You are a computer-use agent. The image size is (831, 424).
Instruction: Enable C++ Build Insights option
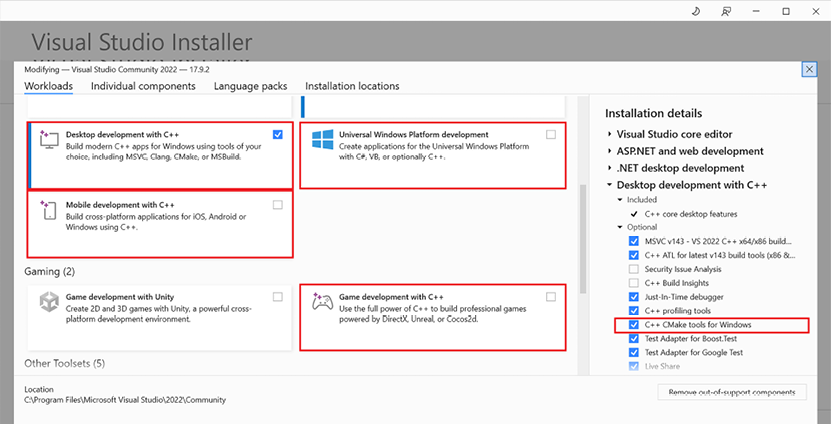click(633, 283)
